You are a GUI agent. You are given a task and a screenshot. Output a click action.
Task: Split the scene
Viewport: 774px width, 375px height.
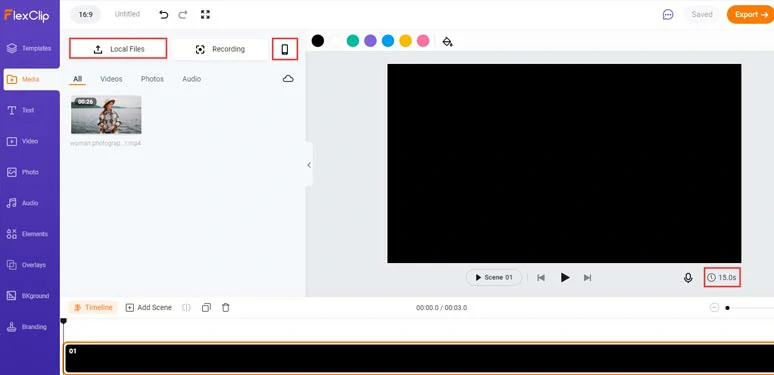coord(186,307)
